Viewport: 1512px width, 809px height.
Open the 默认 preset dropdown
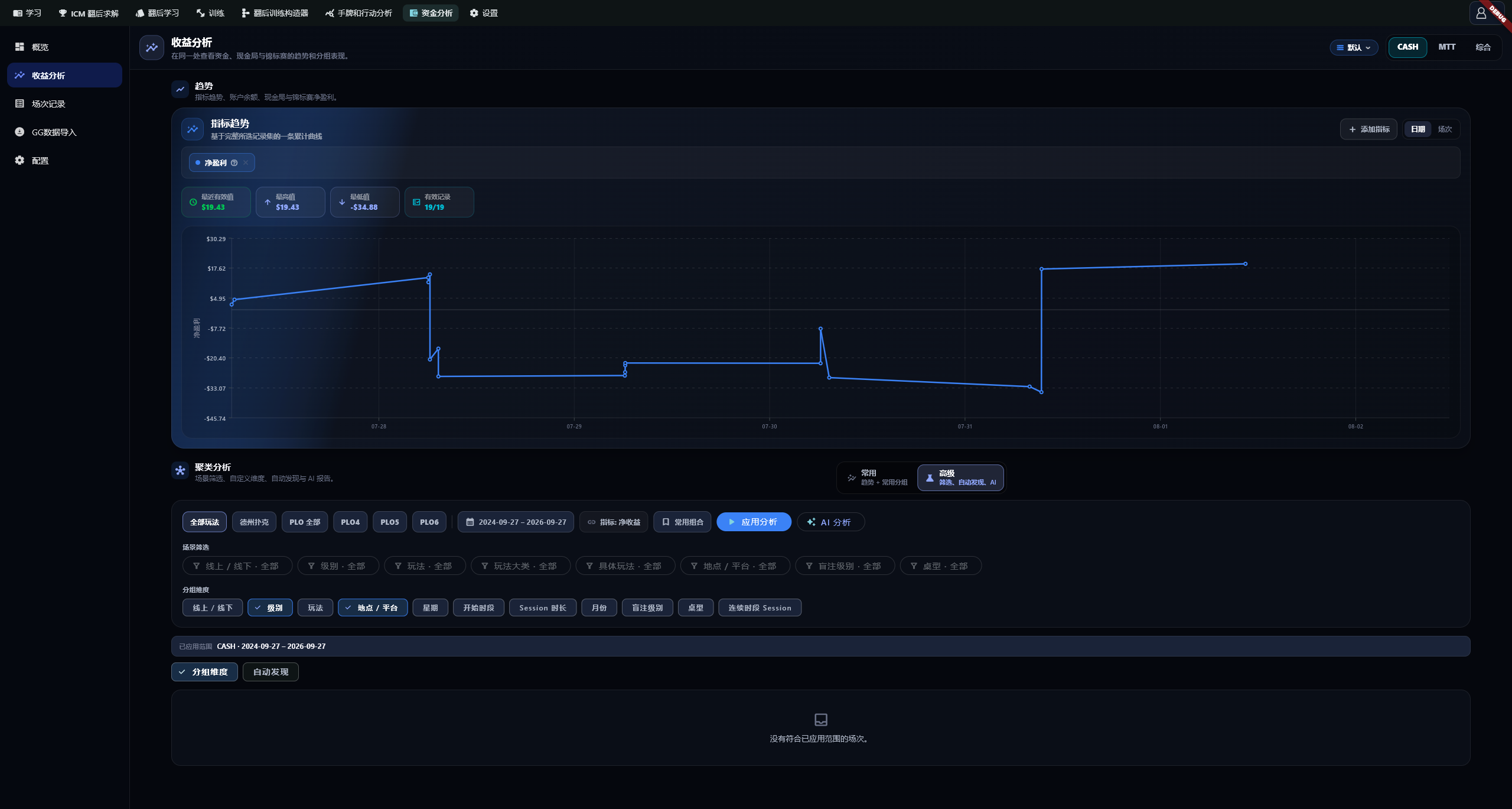tap(1354, 47)
